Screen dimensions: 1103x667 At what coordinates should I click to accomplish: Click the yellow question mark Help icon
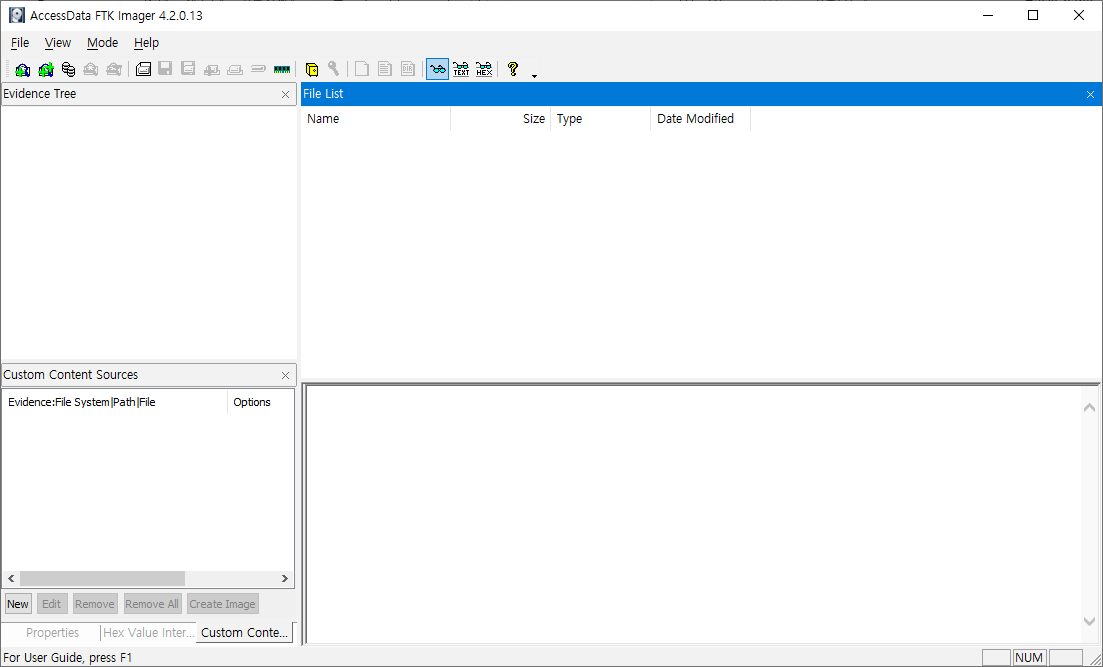click(513, 69)
